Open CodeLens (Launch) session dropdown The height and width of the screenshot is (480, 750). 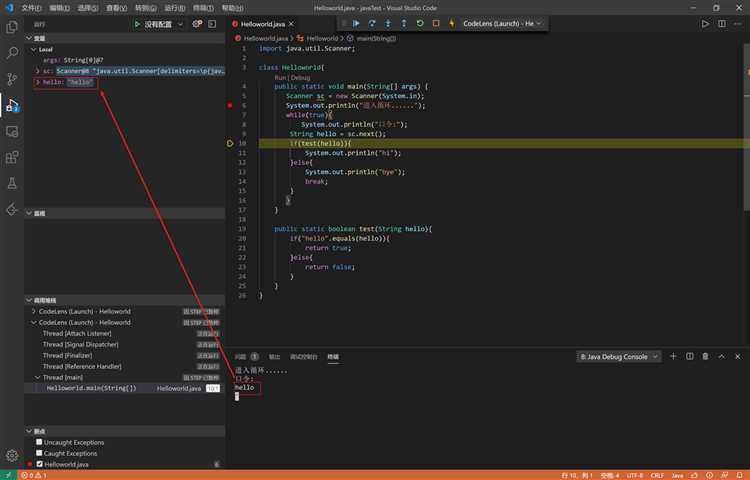(502, 23)
